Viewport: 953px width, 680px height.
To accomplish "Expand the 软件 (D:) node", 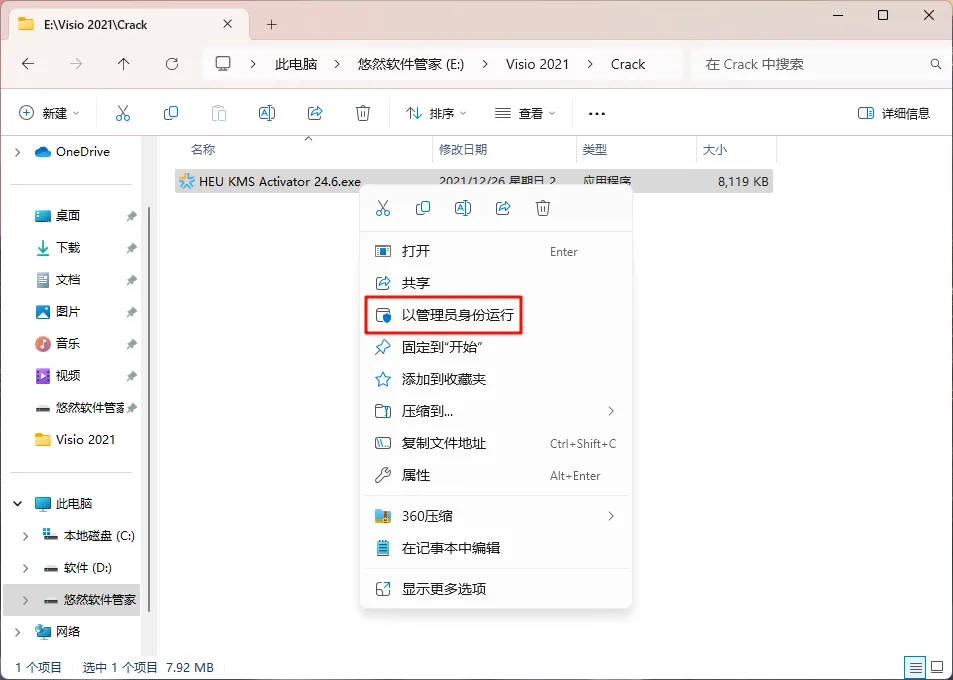I will click(x=26, y=568).
